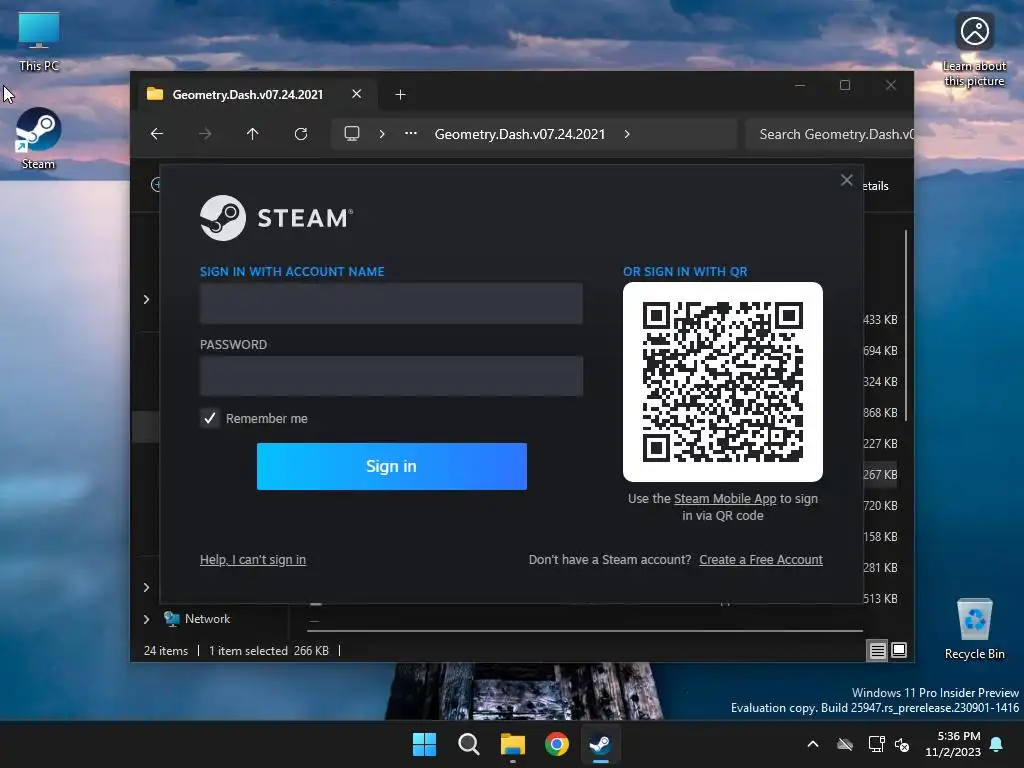
Task: Open the Create a Free Account link
Action: 761,560
